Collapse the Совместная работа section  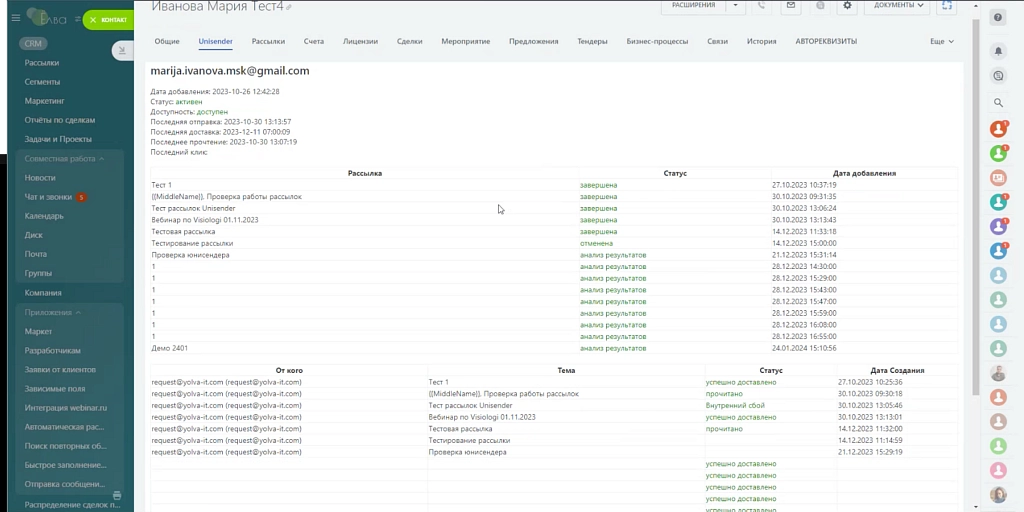[64, 159]
